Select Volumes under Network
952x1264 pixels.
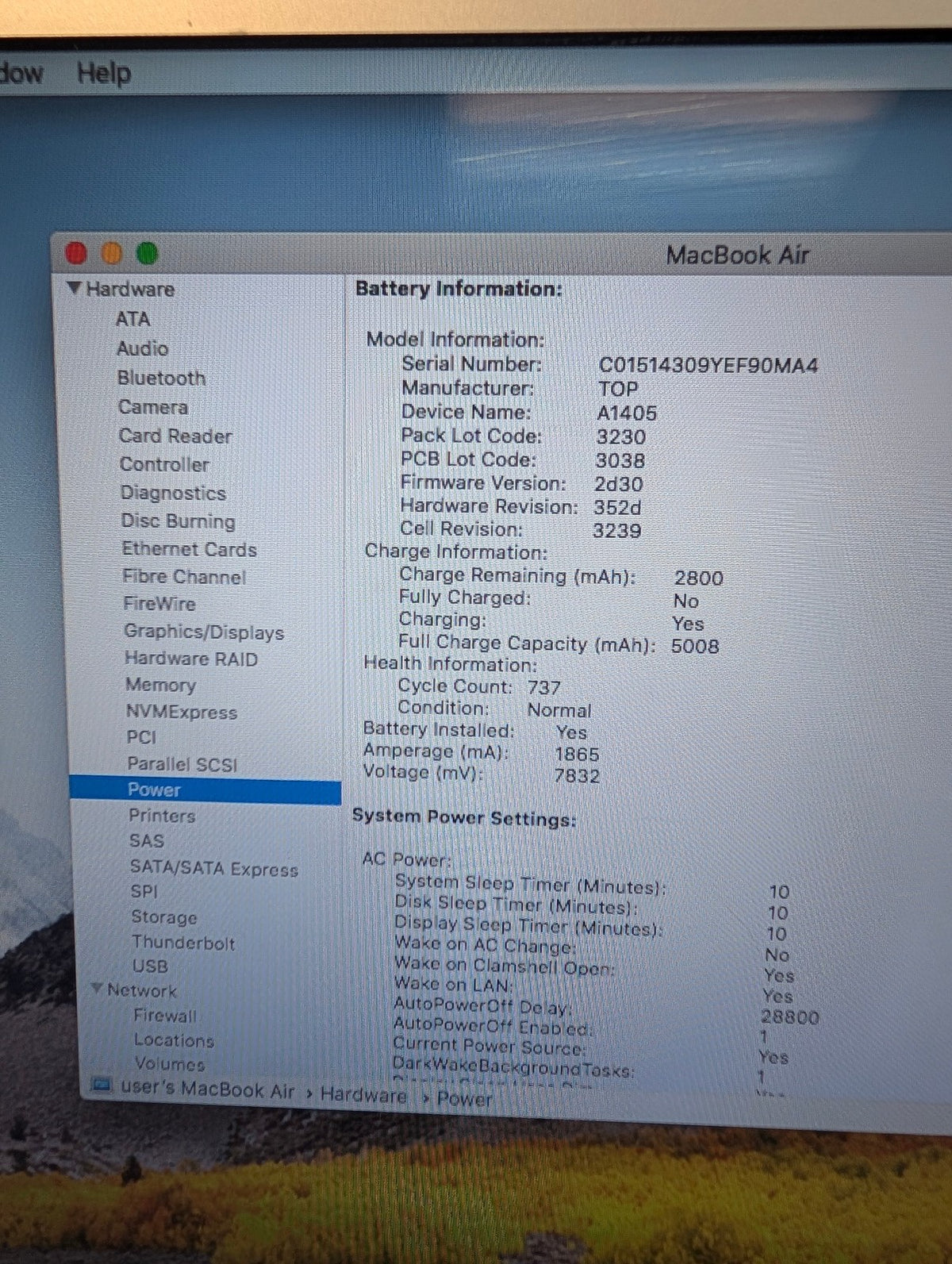pyautogui.click(x=170, y=1064)
